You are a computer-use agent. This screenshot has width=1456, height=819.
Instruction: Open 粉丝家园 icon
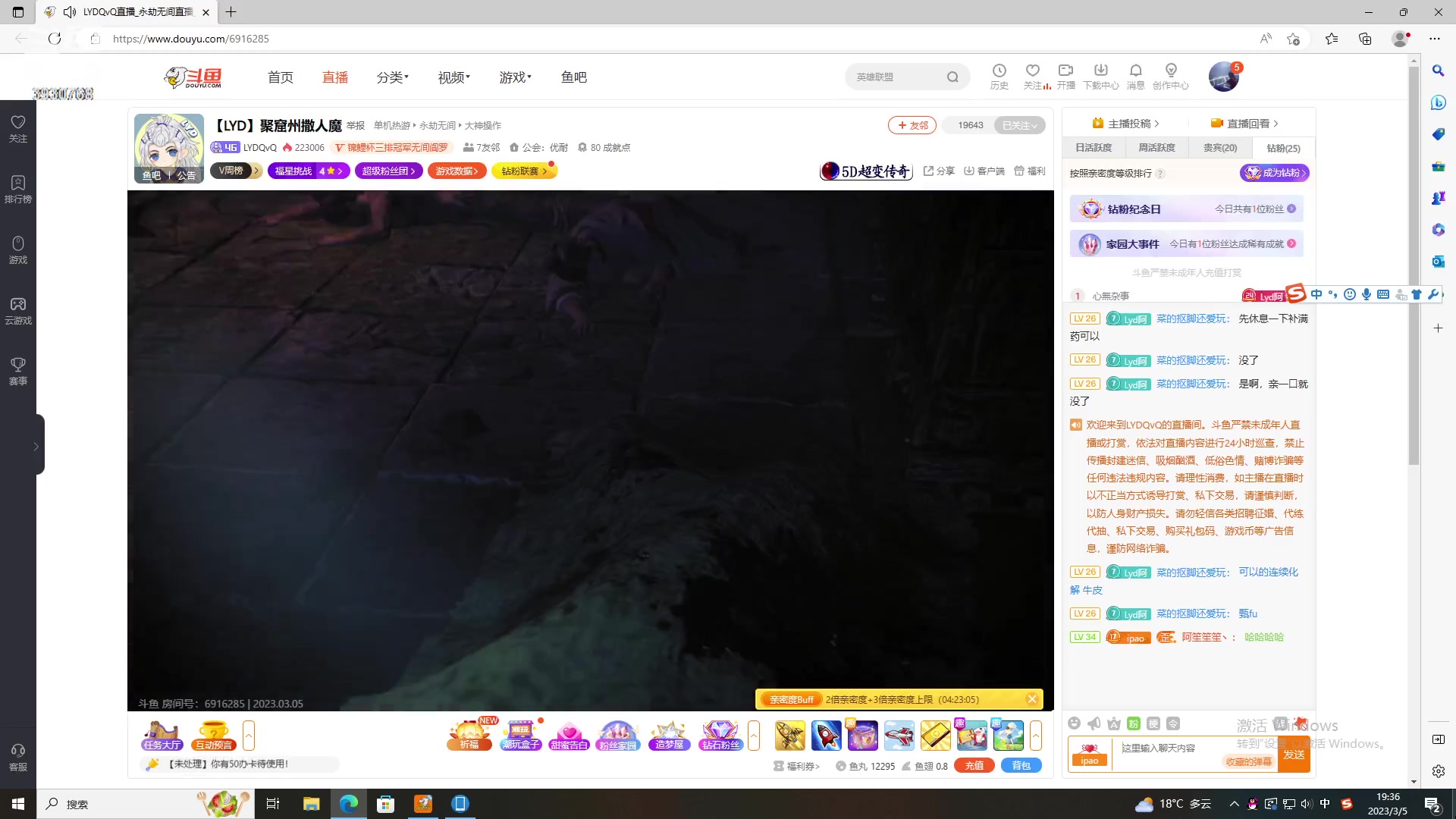tap(618, 736)
